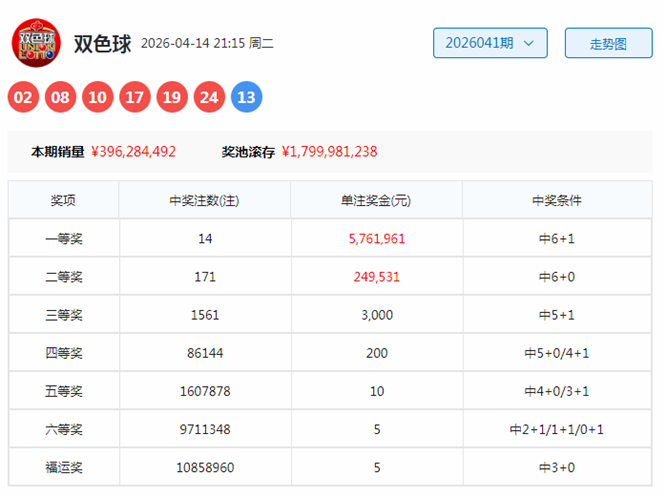Viewport: 664px width, 494px height.
Task: Click prize pool ¥1,799,981,238
Action: click(329, 152)
